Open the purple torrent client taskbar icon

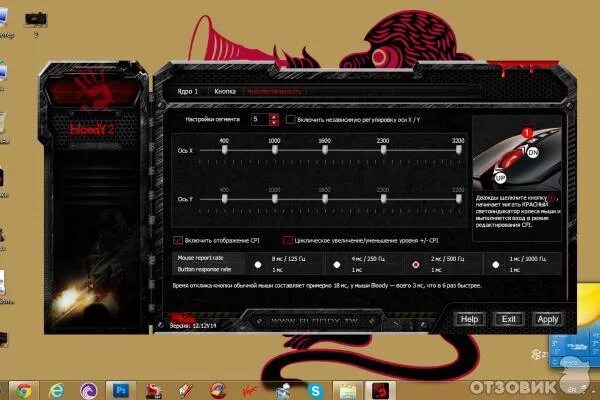[x=88, y=391]
